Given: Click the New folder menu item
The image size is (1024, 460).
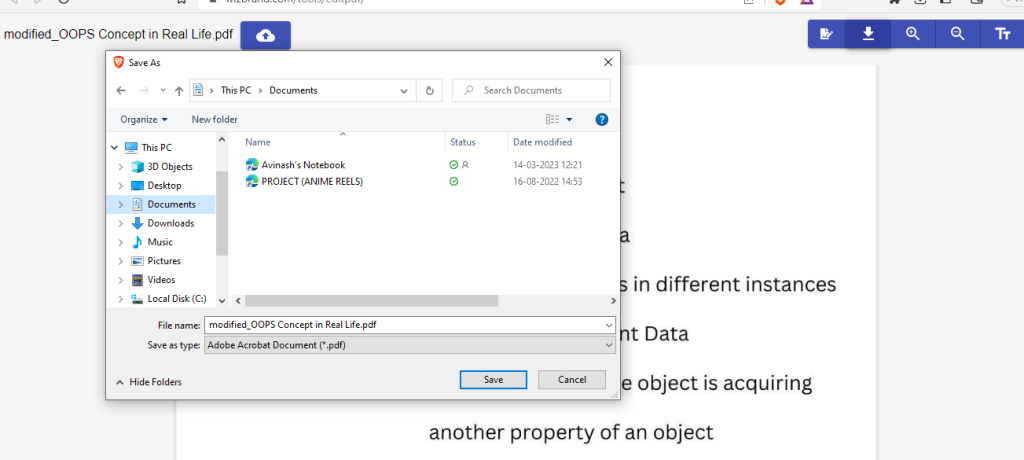Looking at the screenshot, I should coord(214,119).
